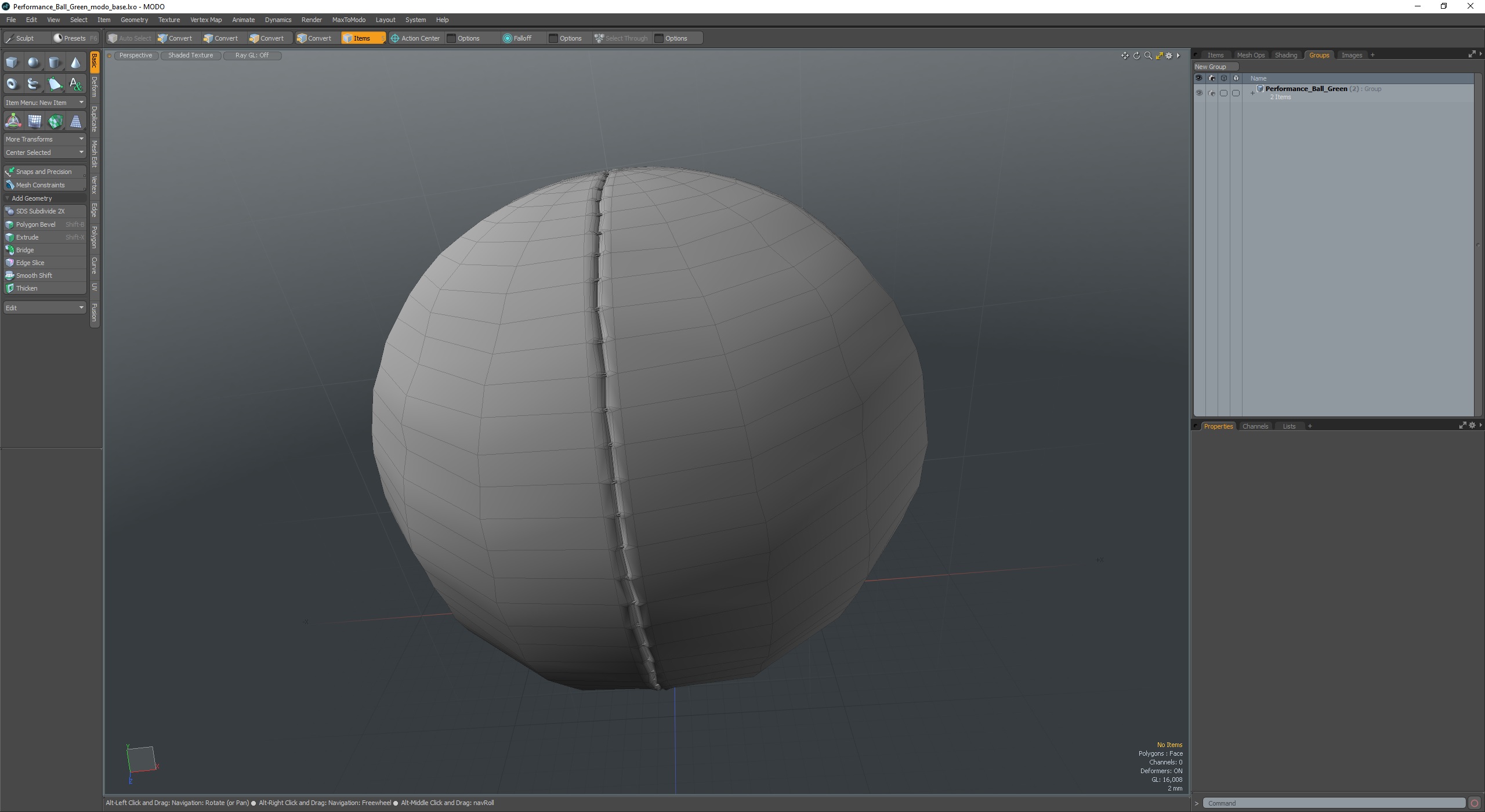This screenshot has width=1485, height=812.
Task: Open Action Center dropdown
Action: (x=415, y=38)
